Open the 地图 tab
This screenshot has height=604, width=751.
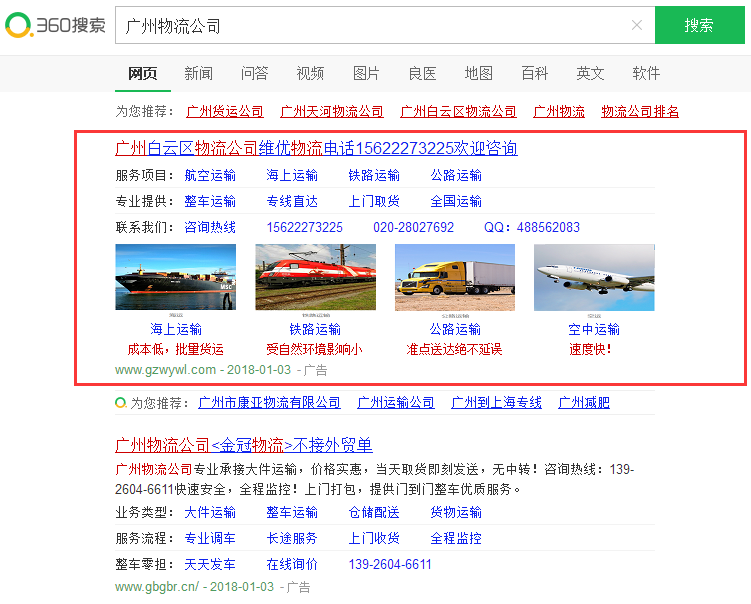(x=478, y=73)
